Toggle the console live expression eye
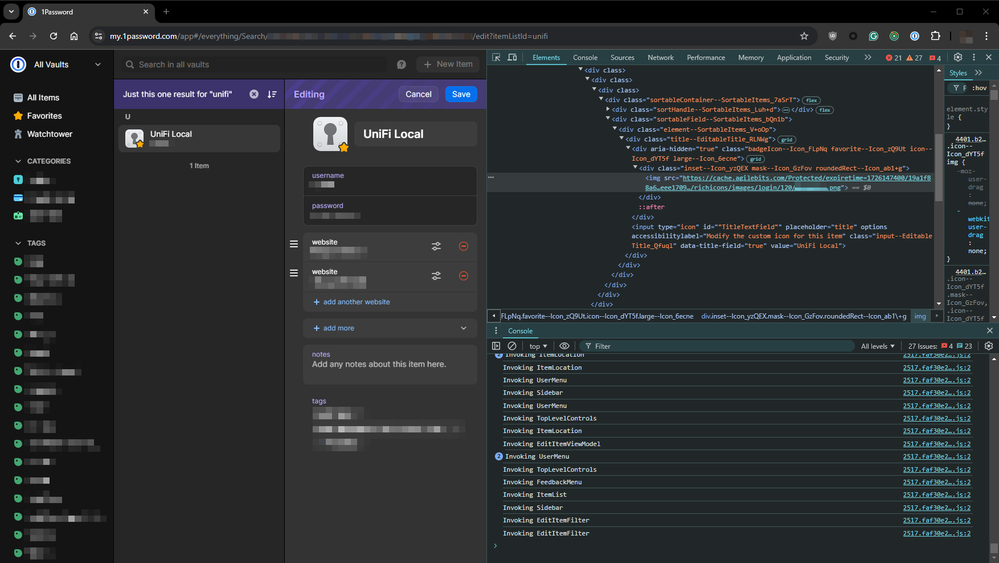The width and height of the screenshot is (999, 563). click(x=564, y=346)
